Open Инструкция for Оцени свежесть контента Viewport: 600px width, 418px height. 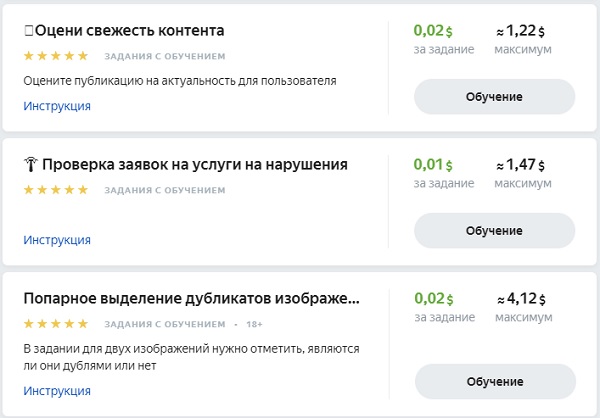(57, 106)
